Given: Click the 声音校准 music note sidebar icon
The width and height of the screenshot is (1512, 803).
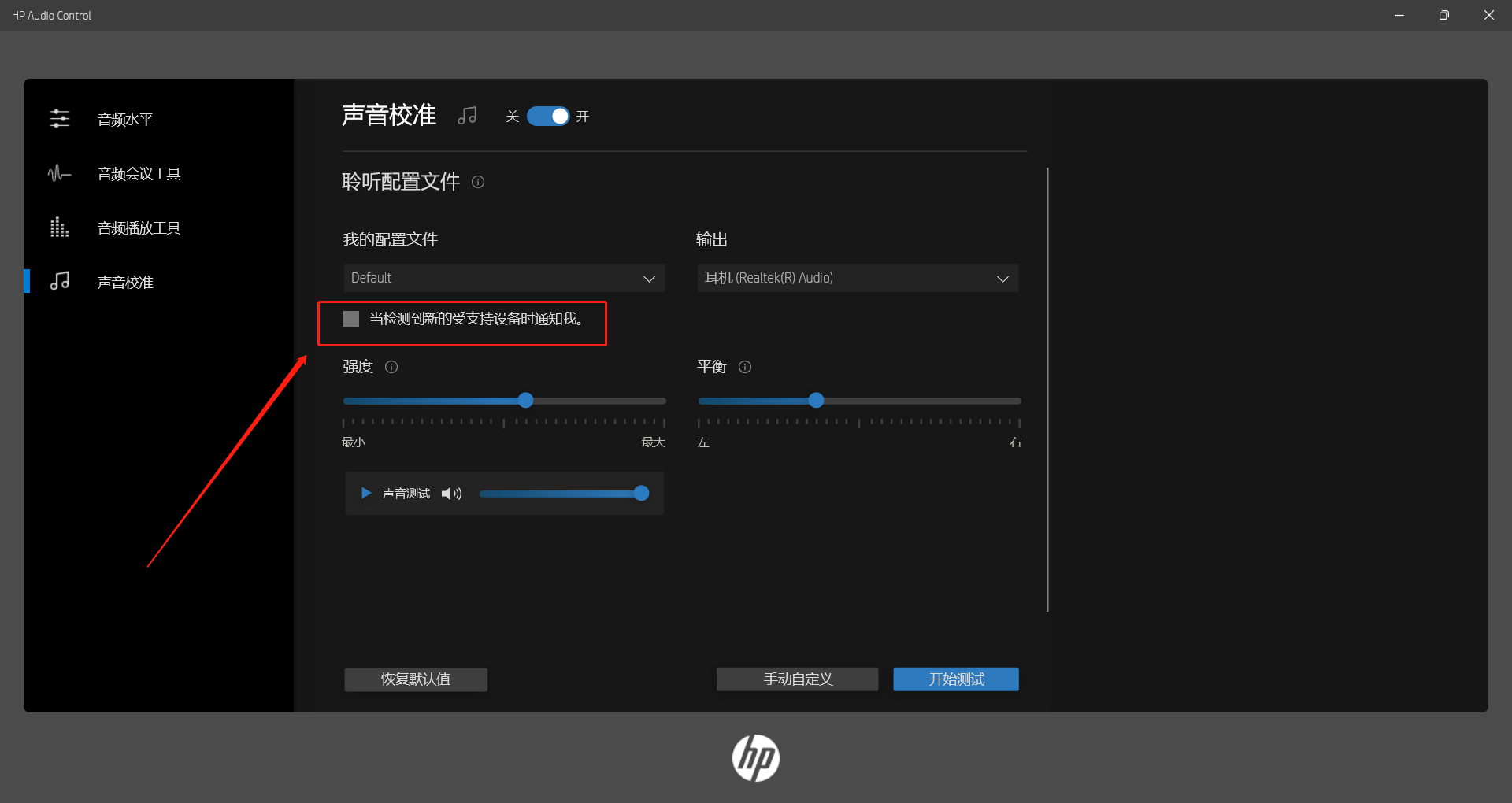Looking at the screenshot, I should pyautogui.click(x=60, y=281).
